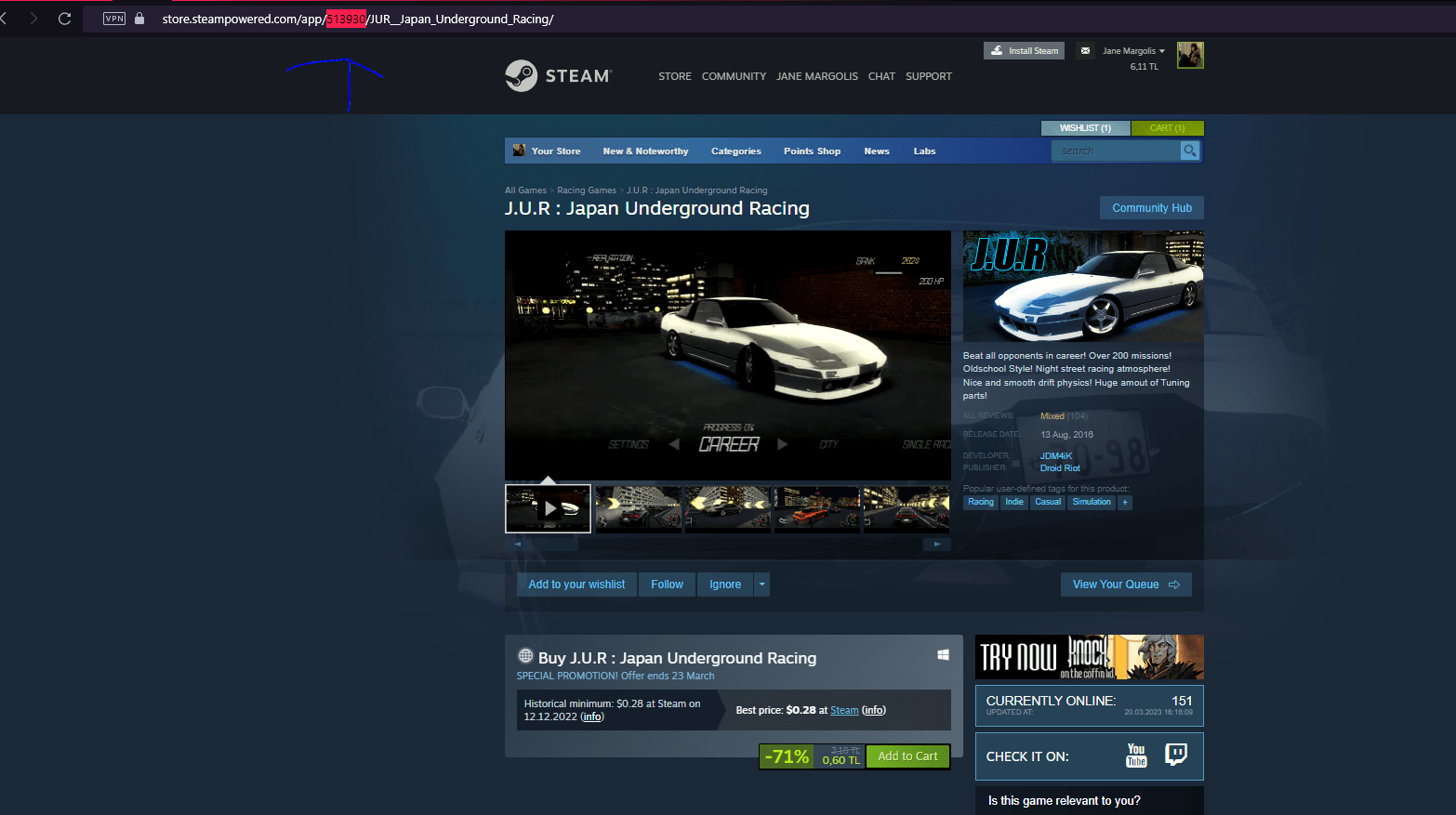Open the Your Store menu
1456x815 pixels.
[x=555, y=151]
